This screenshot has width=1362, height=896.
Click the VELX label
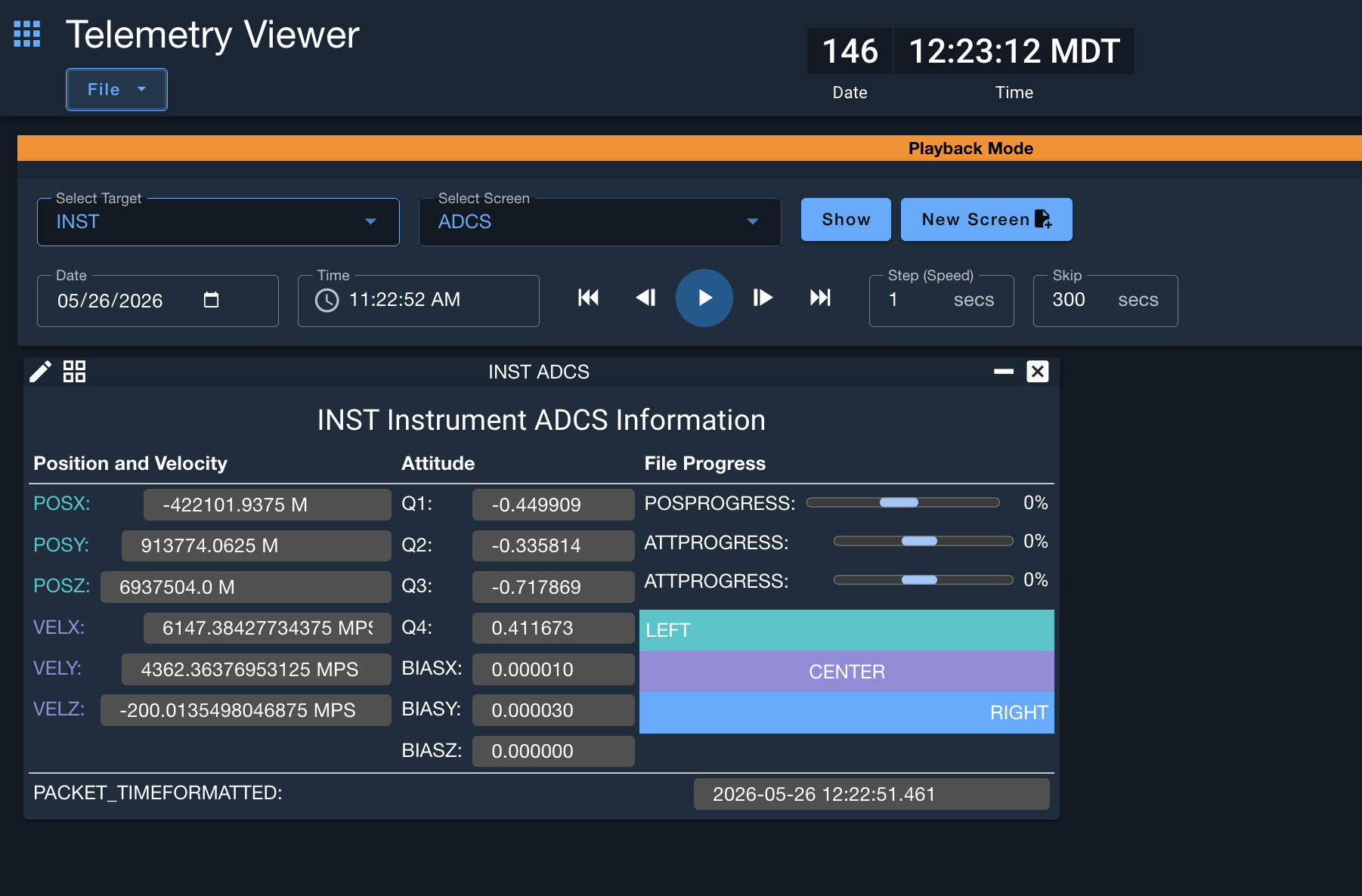[59, 627]
